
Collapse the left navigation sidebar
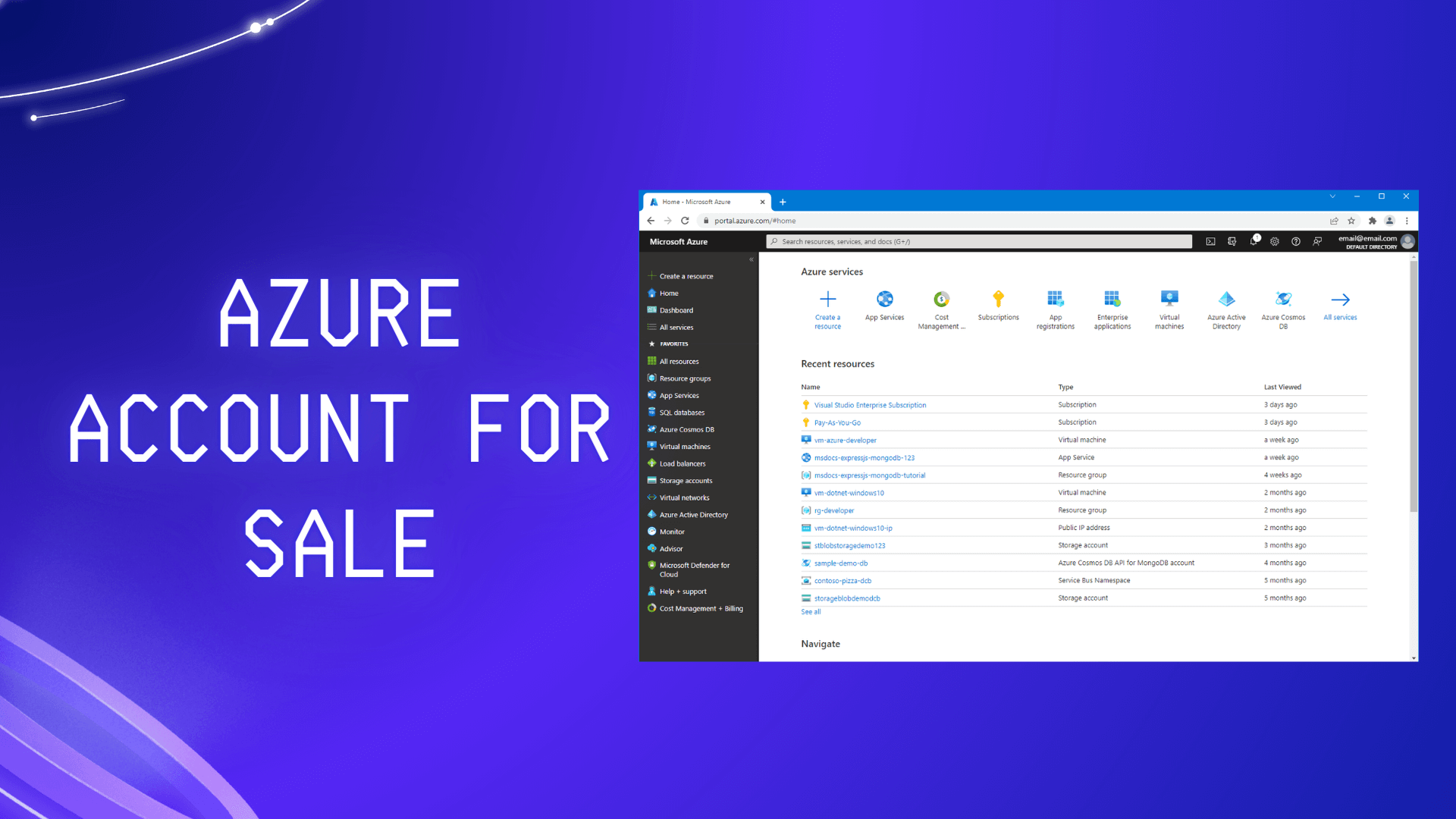point(752,259)
